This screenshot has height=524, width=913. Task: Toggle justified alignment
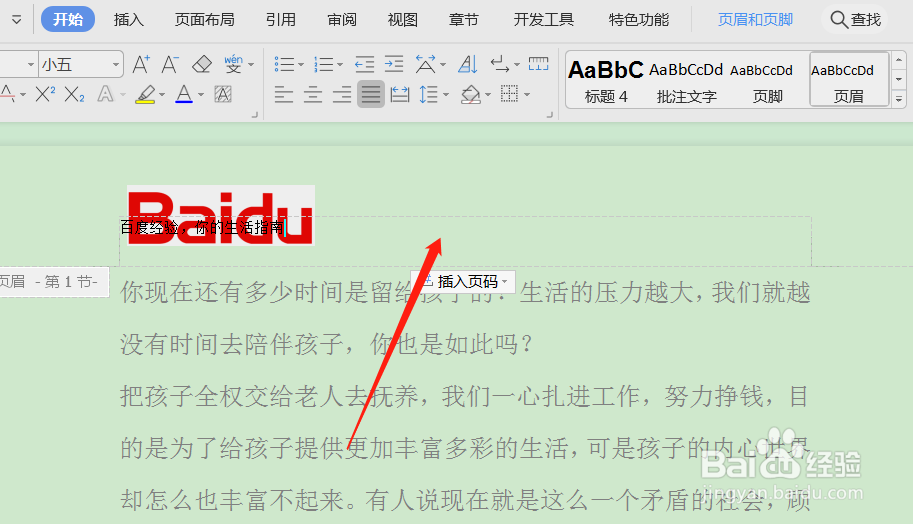[x=371, y=94]
